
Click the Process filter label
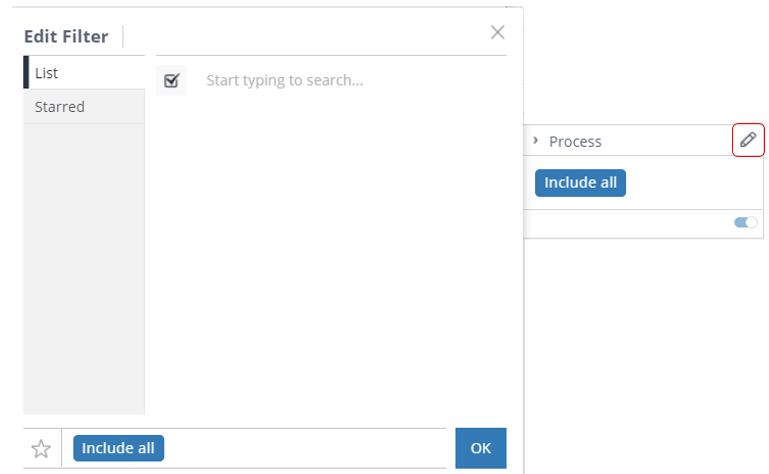575,141
